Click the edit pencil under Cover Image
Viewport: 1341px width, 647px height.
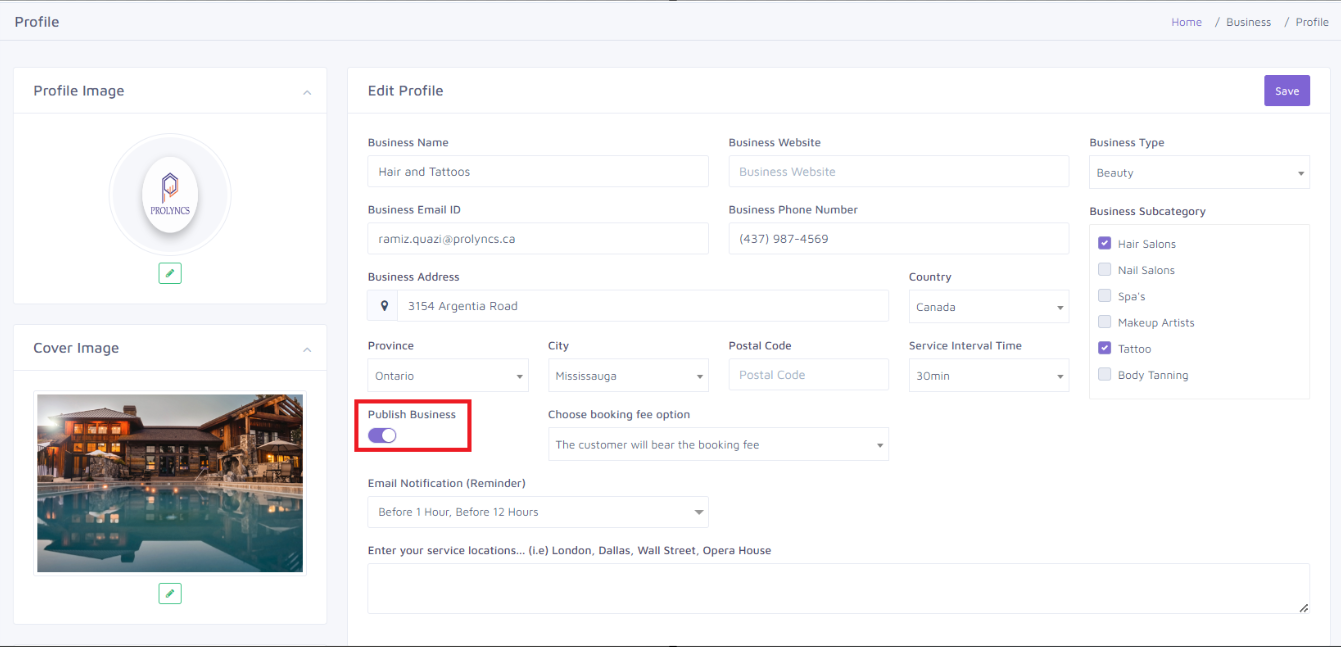[170, 594]
